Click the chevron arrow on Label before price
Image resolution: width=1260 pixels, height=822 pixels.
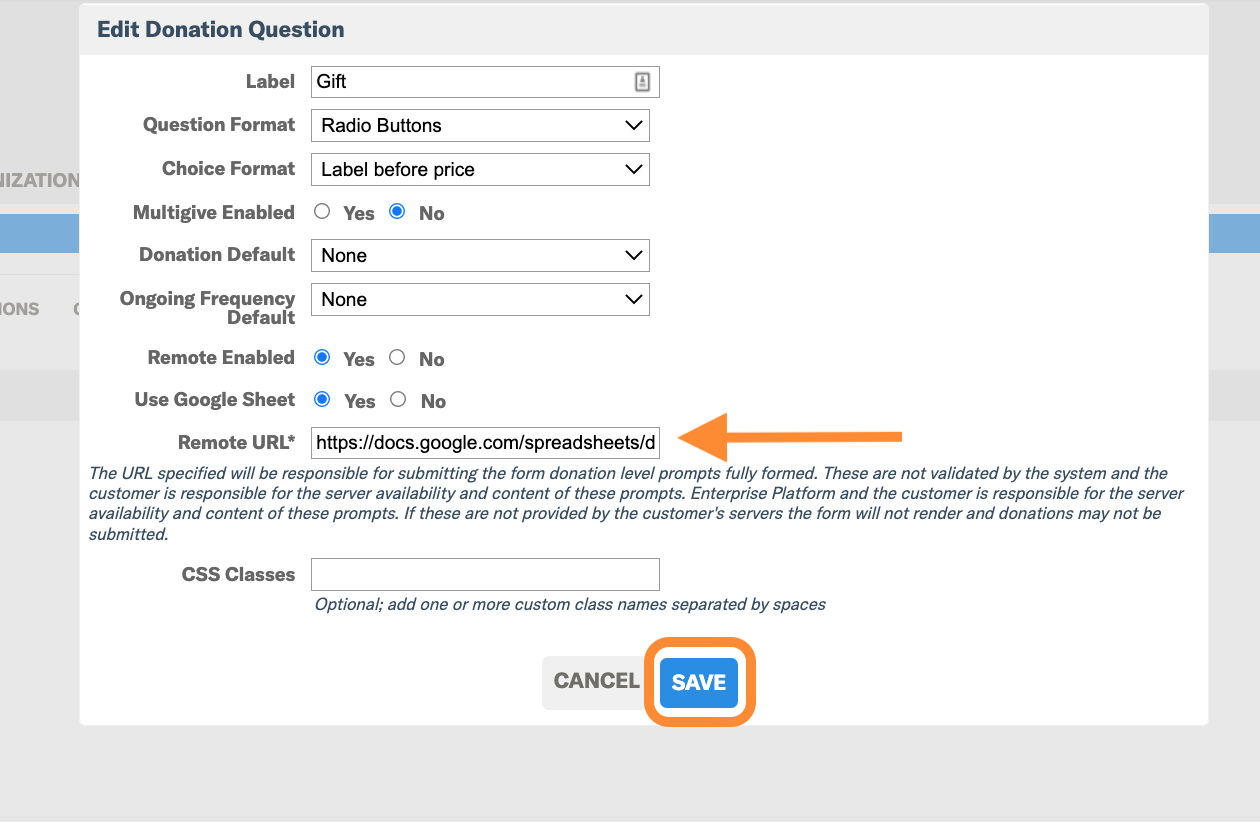click(x=633, y=169)
